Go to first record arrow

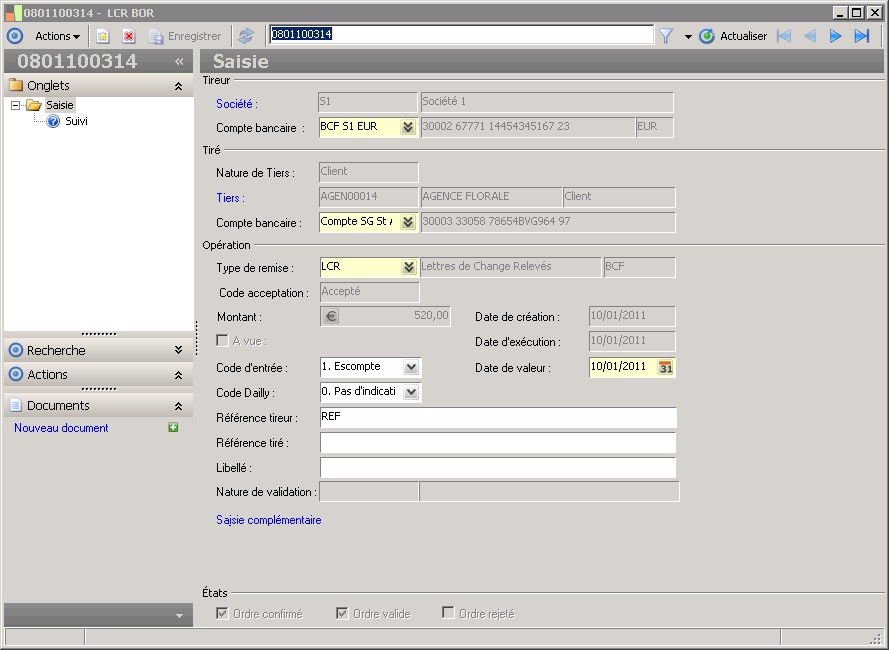[784, 36]
